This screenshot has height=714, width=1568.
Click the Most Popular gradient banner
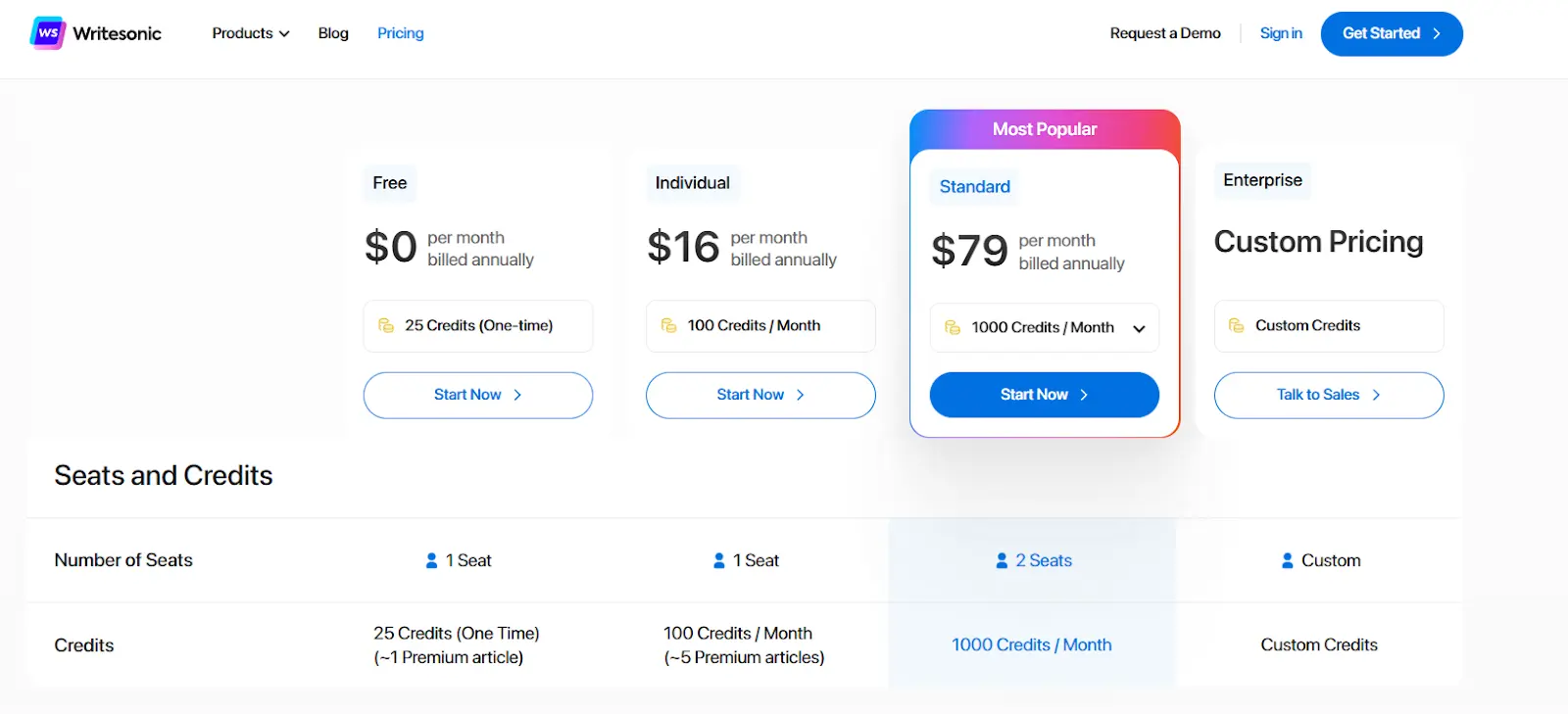click(x=1045, y=129)
